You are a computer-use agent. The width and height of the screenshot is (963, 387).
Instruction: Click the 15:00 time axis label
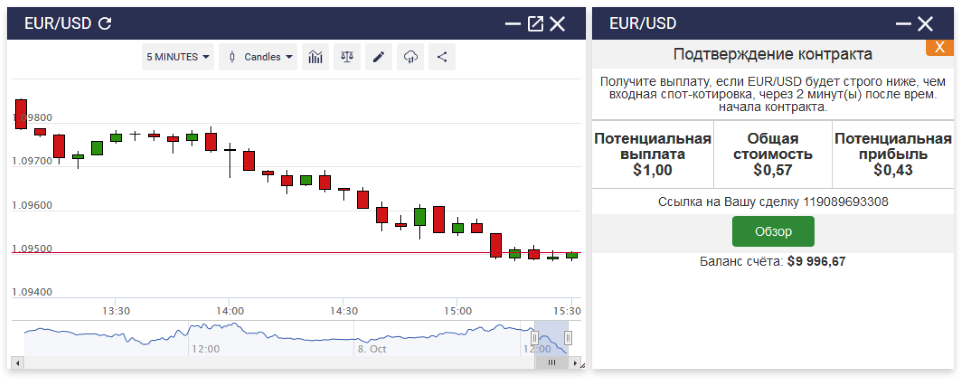click(458, 310)
